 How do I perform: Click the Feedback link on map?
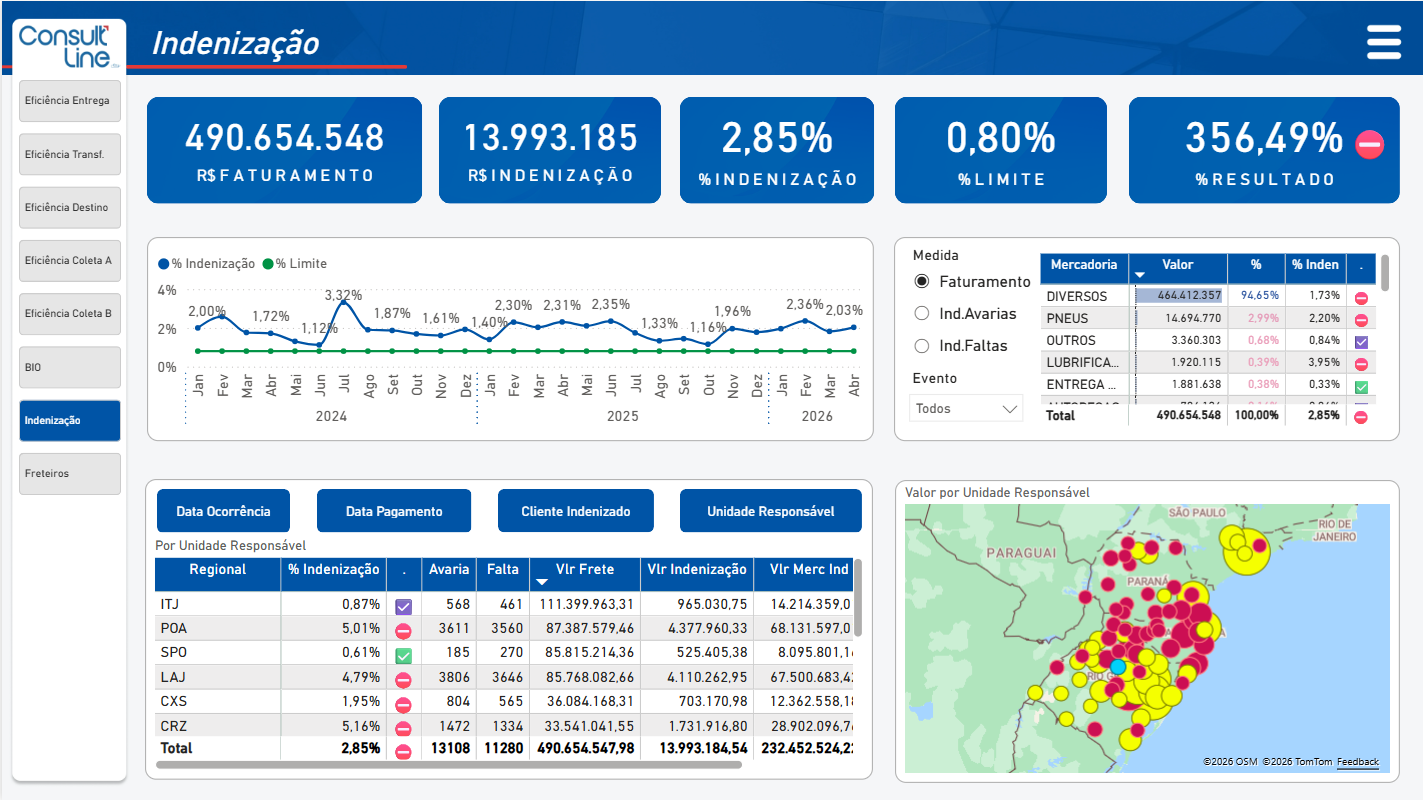1358,762
